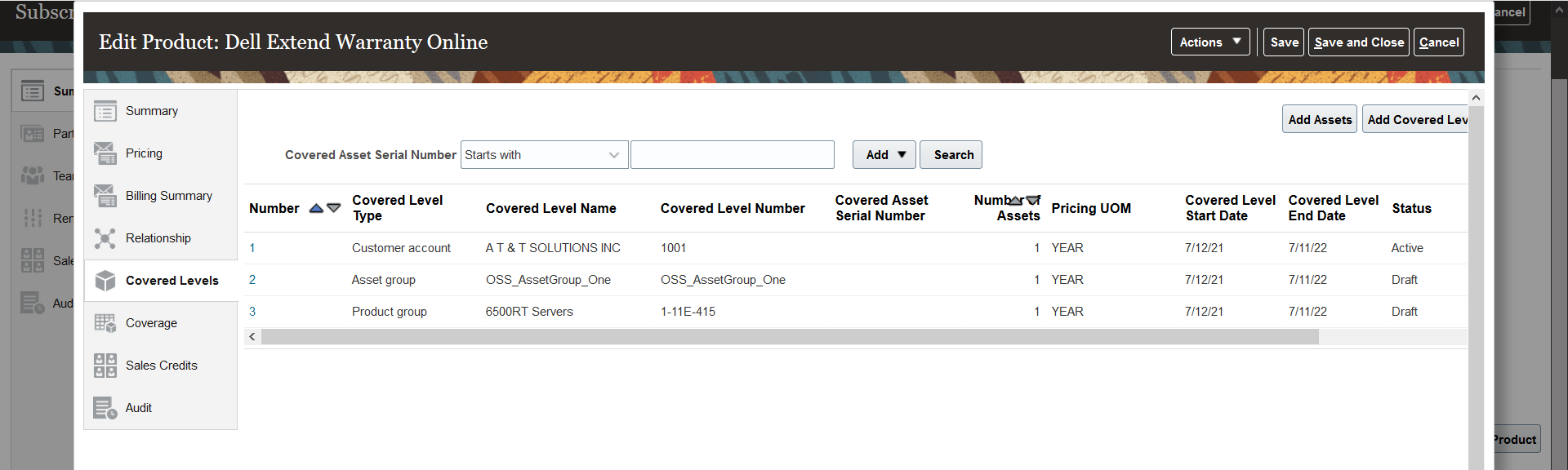This screenshot has height=470, width=1568.
Task: Click the Covered Level Number column header
Action: tap(733, 209)
